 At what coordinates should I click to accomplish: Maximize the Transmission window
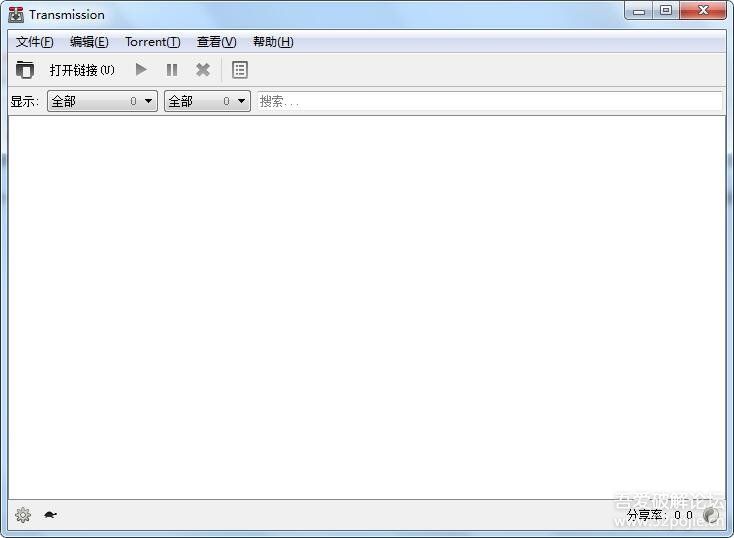click(x=666, y=11)
